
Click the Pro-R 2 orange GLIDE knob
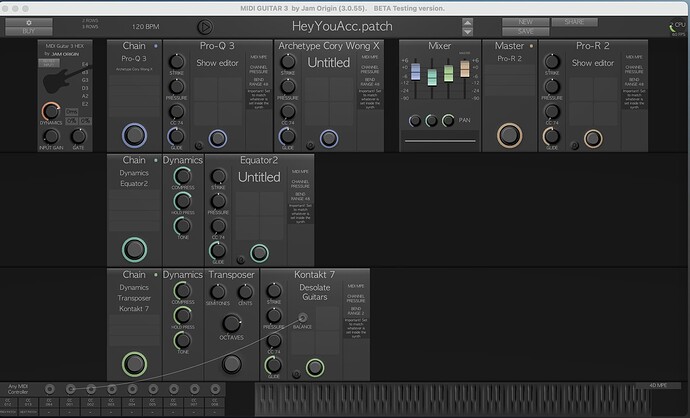(x=551, y=136)
